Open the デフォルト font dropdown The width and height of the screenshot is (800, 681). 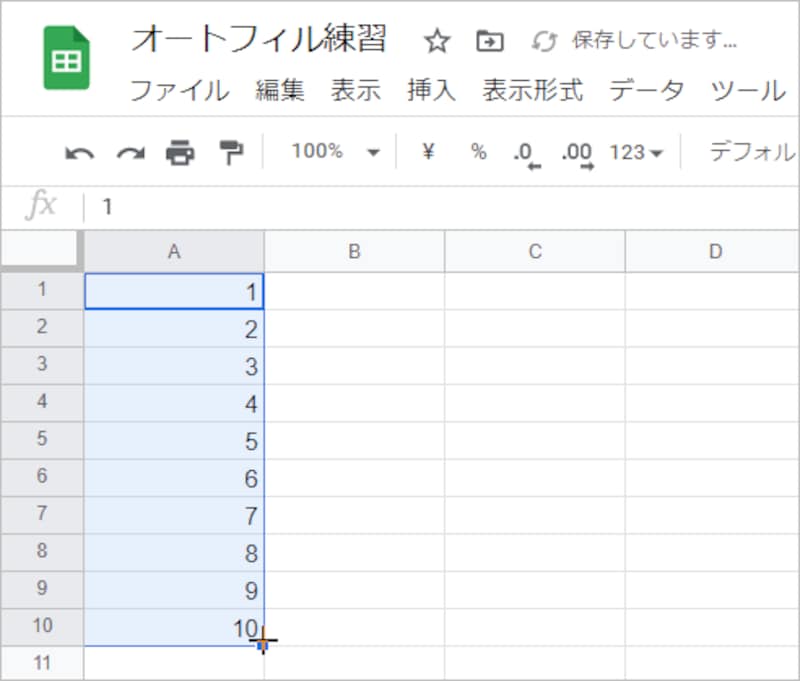tap(755, 152)
